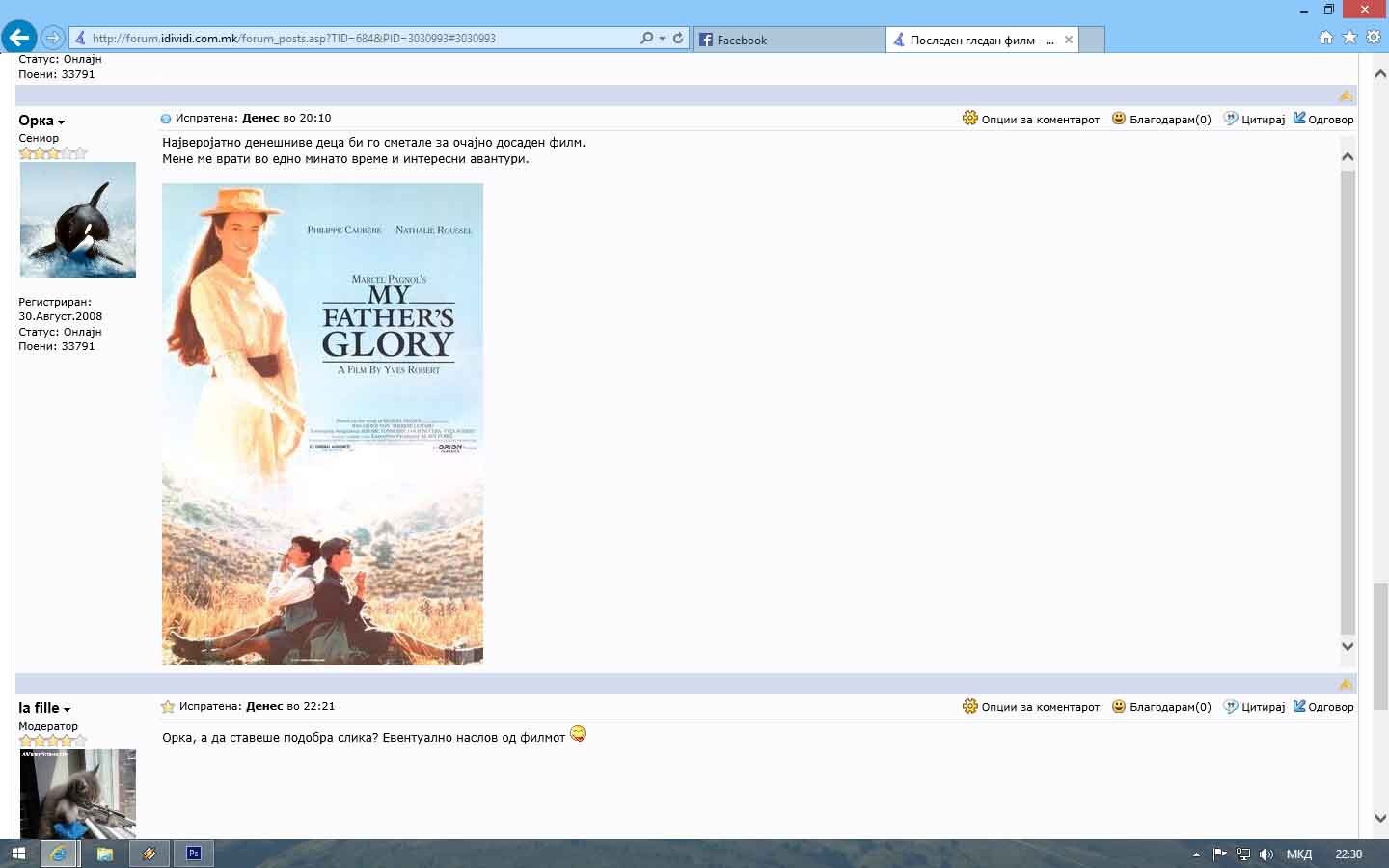The height and width of the screenshot is (868, 1389).
Task: Click star post icon beside Испратена 22:21
Action: click(168, 707)
